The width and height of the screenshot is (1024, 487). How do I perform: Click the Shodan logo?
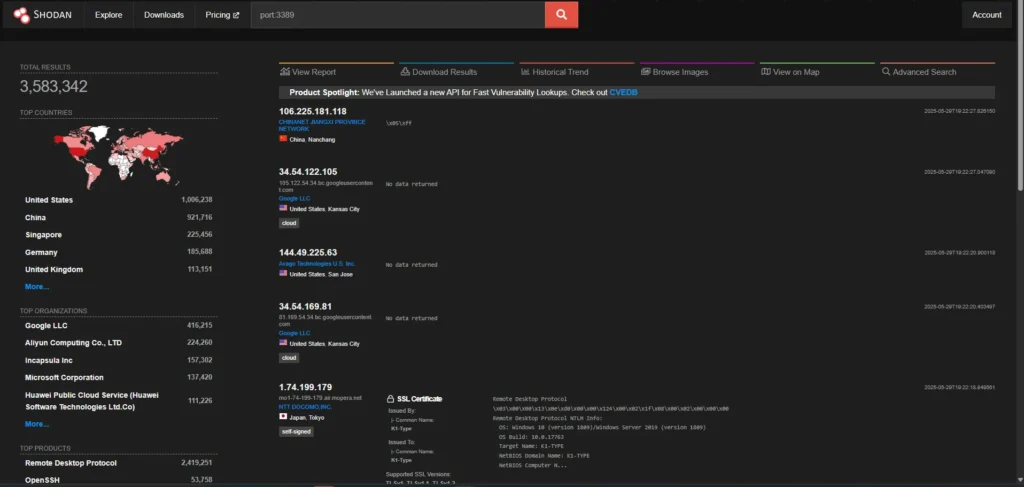[x=42, y=14]
